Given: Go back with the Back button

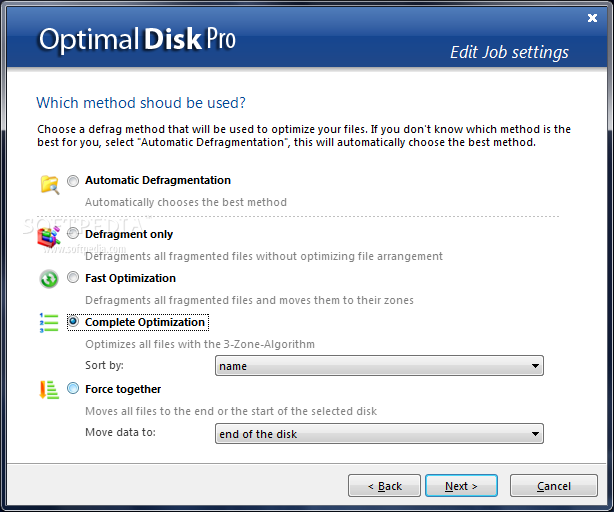Looking at the screenshot, I should pyautogui.click(x=384, y=486).
